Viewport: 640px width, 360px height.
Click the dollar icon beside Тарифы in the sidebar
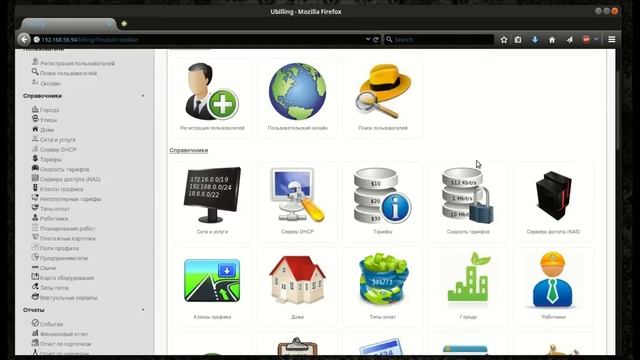click(35, 158)
